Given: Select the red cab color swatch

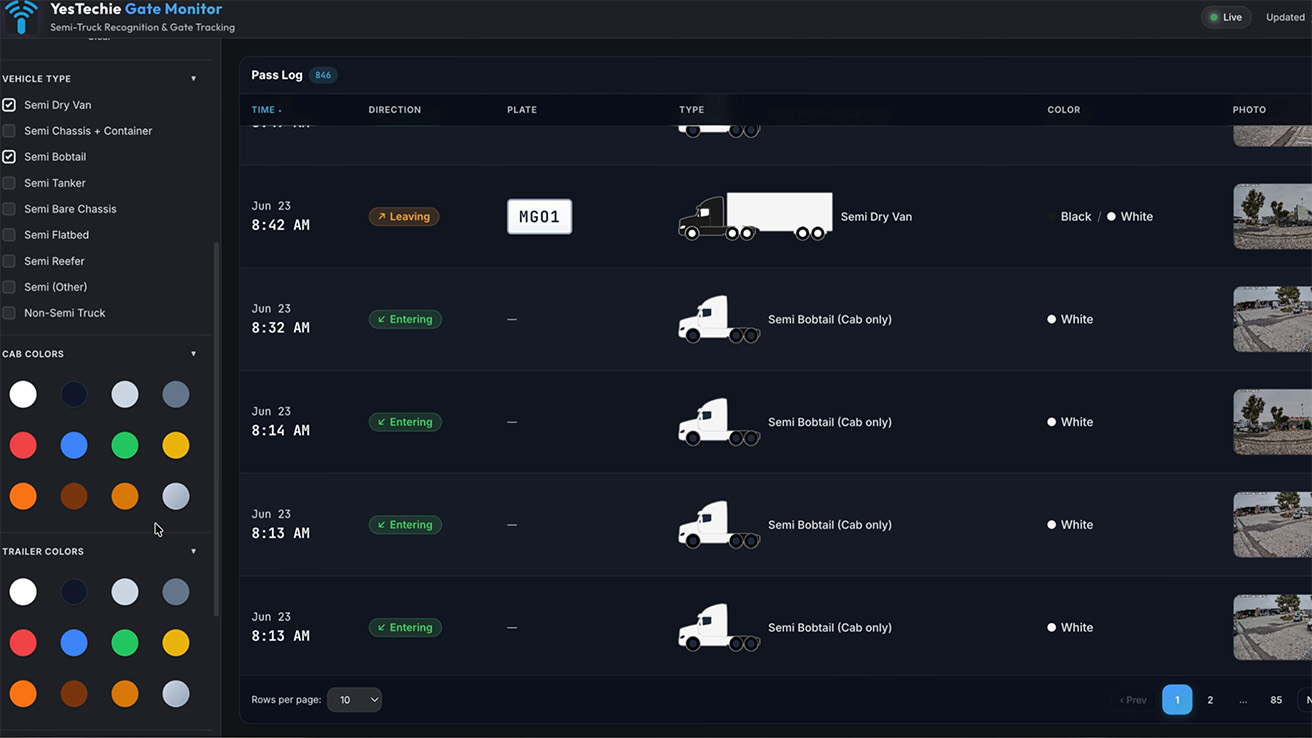Looking at the screenshot, I should pyautogui.click(x=23, y=445).
